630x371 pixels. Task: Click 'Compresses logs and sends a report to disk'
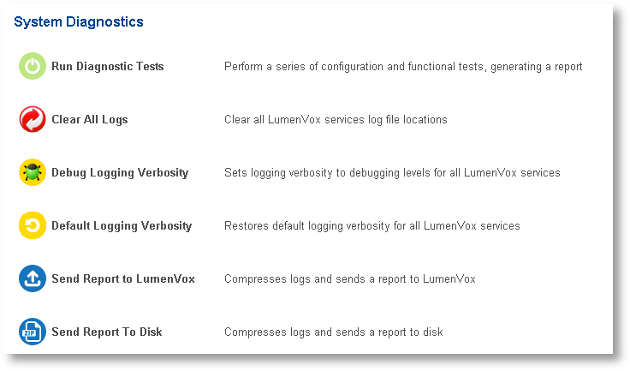tap(333, 332)
